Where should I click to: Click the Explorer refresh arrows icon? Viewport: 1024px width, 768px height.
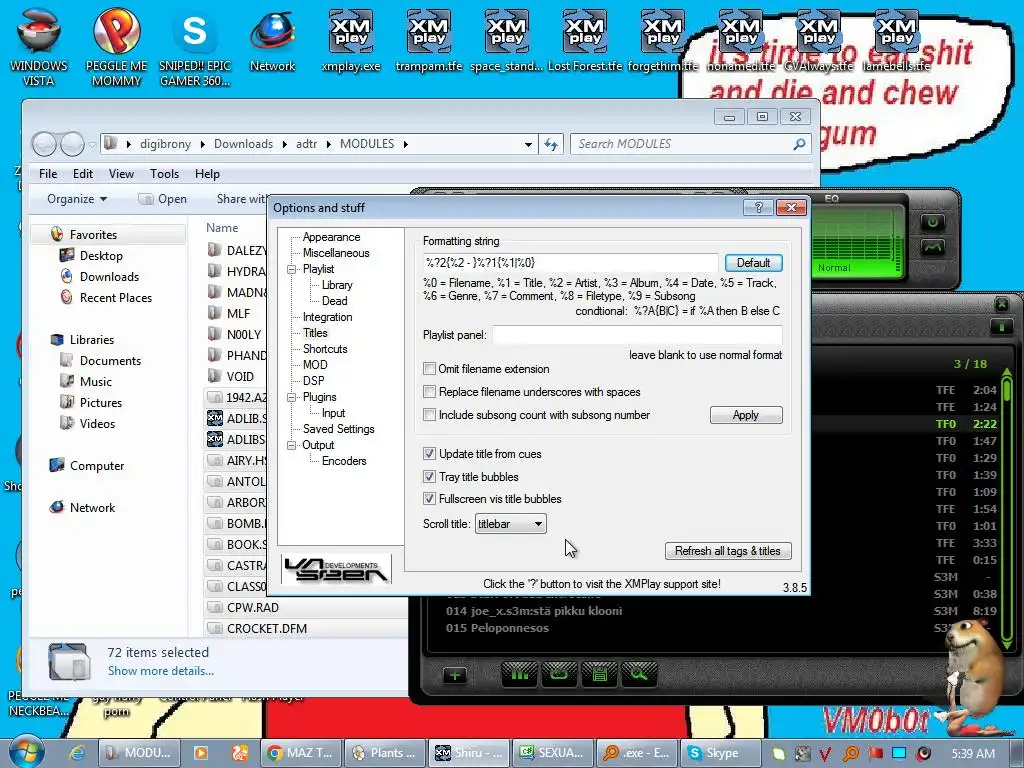(551, 144)
